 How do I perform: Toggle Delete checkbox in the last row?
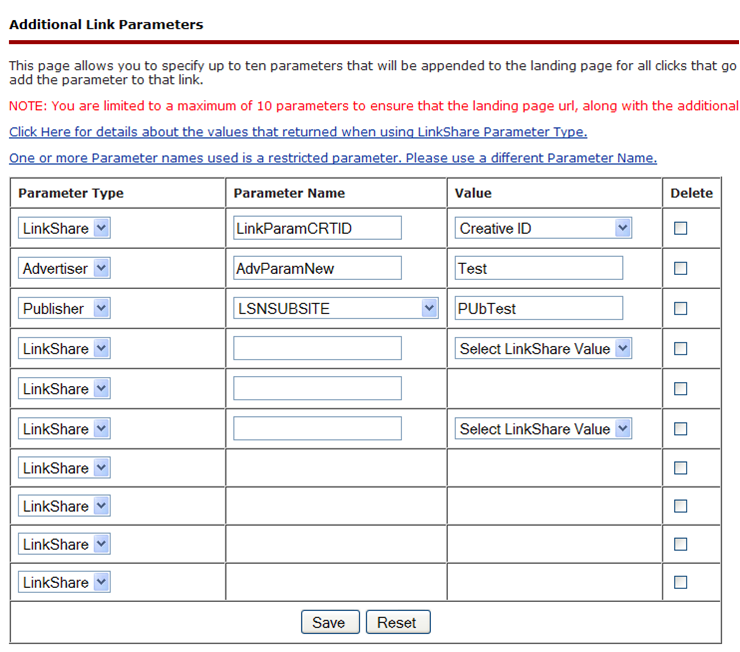[681, 582]
